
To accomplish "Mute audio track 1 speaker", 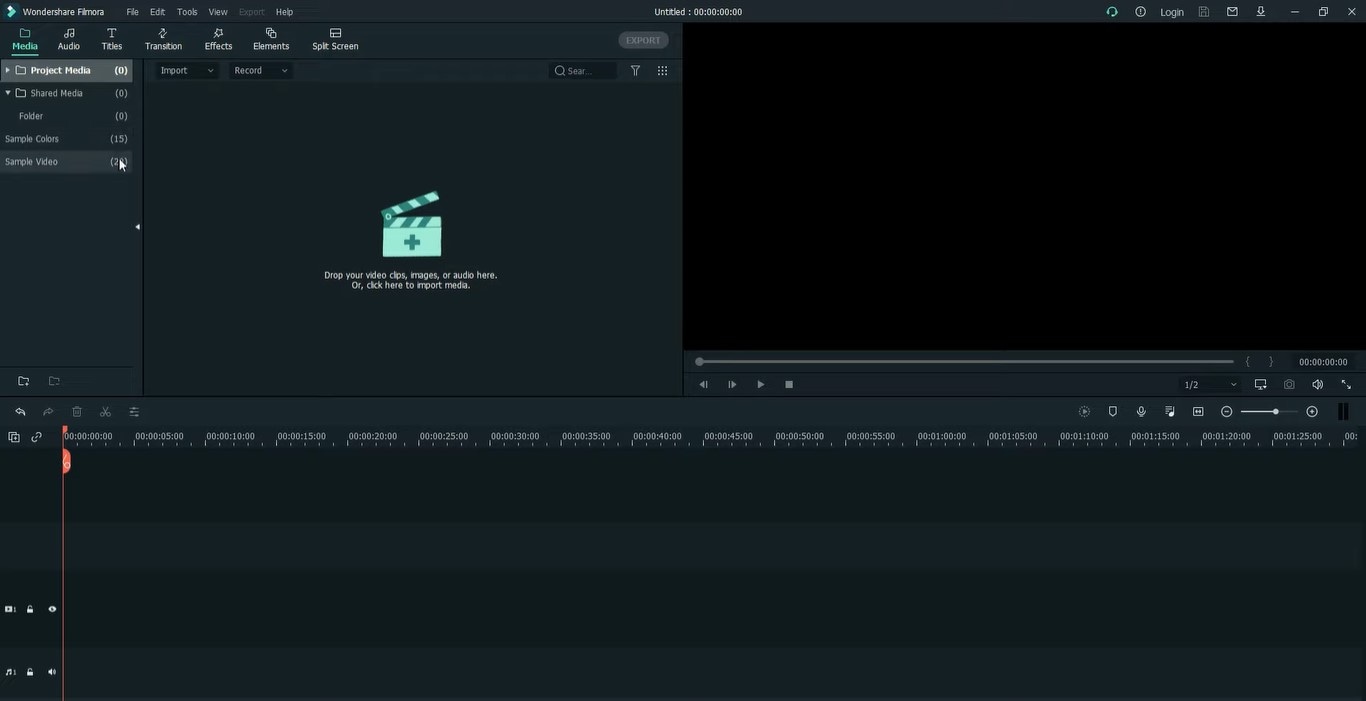I will (52, 672).
